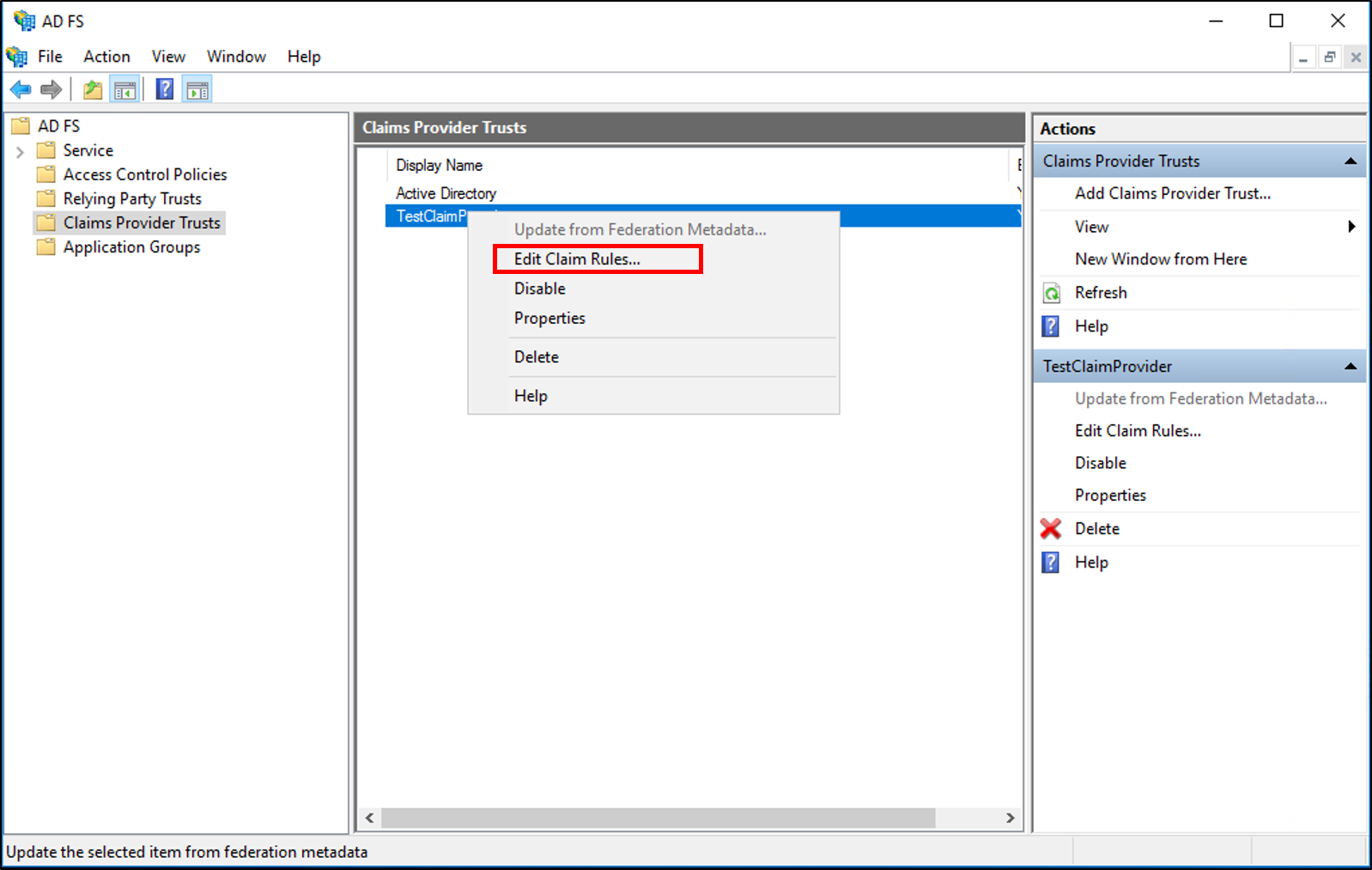Open the View menu in menu bar
1372x870 pixels.
[168, 57]
